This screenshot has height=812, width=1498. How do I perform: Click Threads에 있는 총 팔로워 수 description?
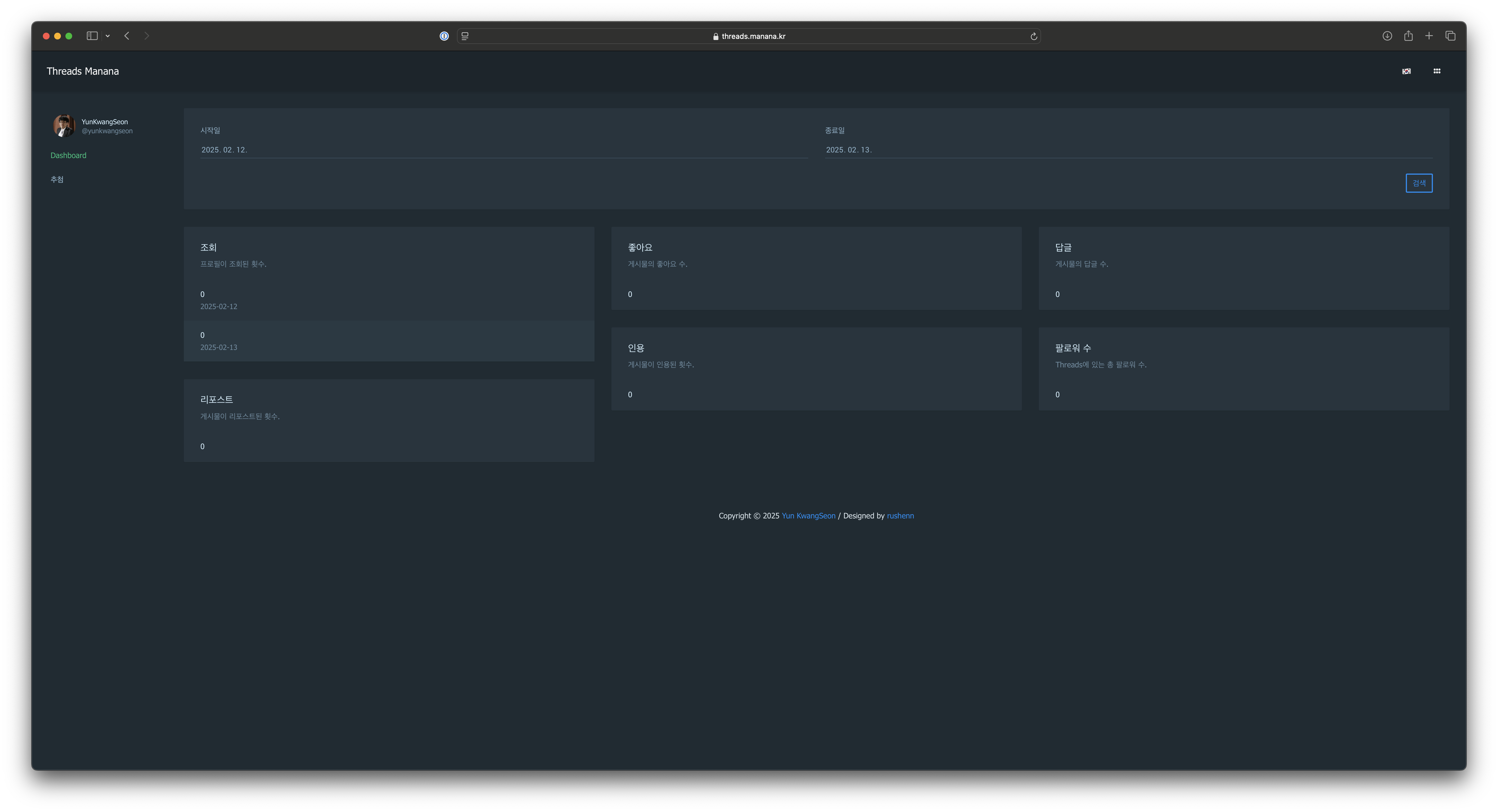pos(1101,365)
